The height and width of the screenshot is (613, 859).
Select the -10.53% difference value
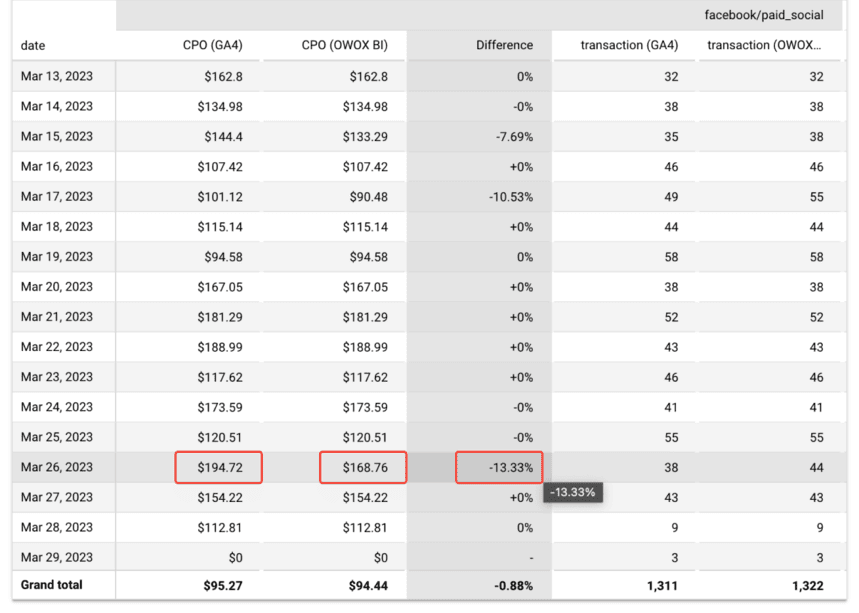(511, 197)
